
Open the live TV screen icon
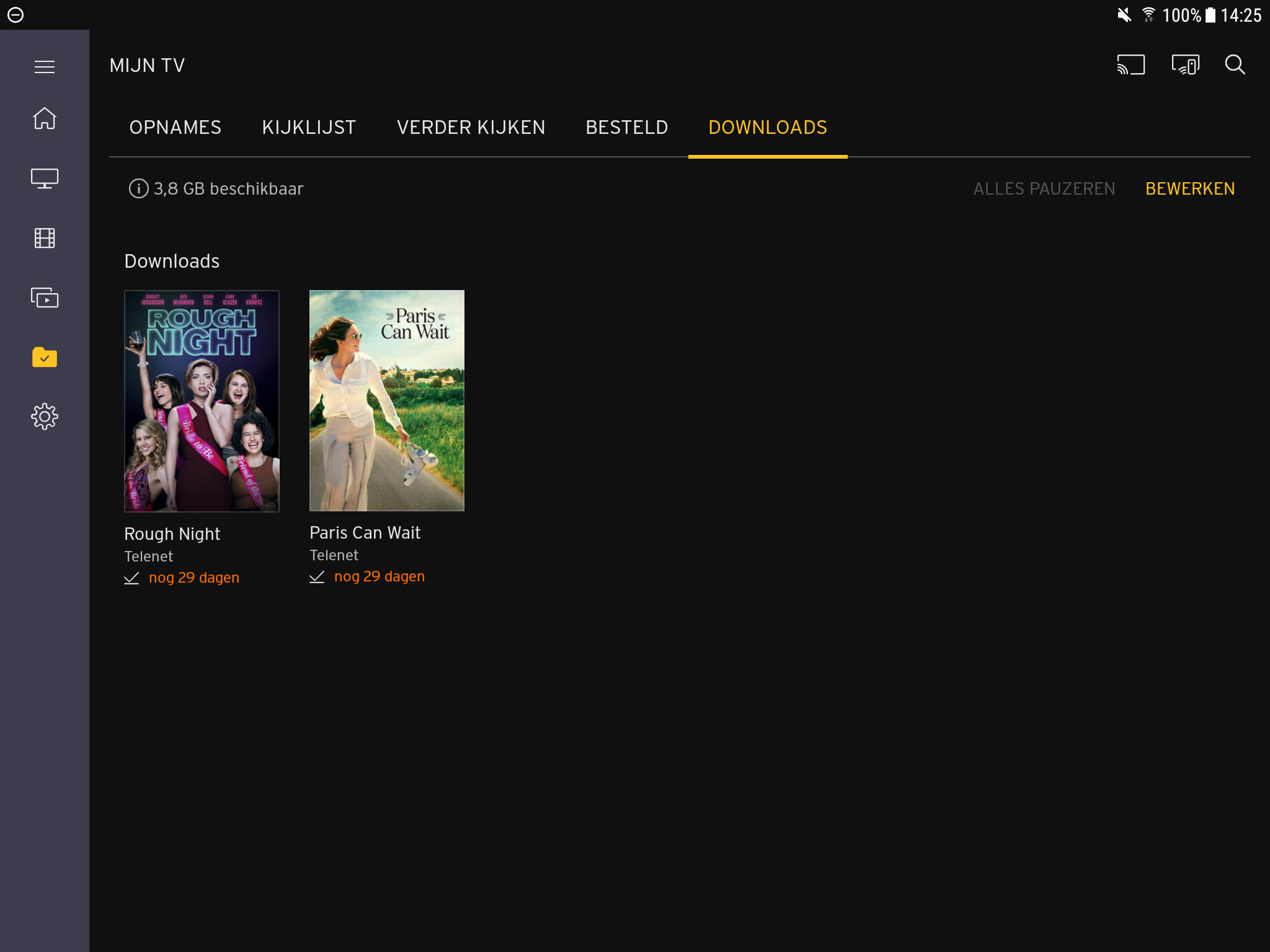[x=44, y=178]
